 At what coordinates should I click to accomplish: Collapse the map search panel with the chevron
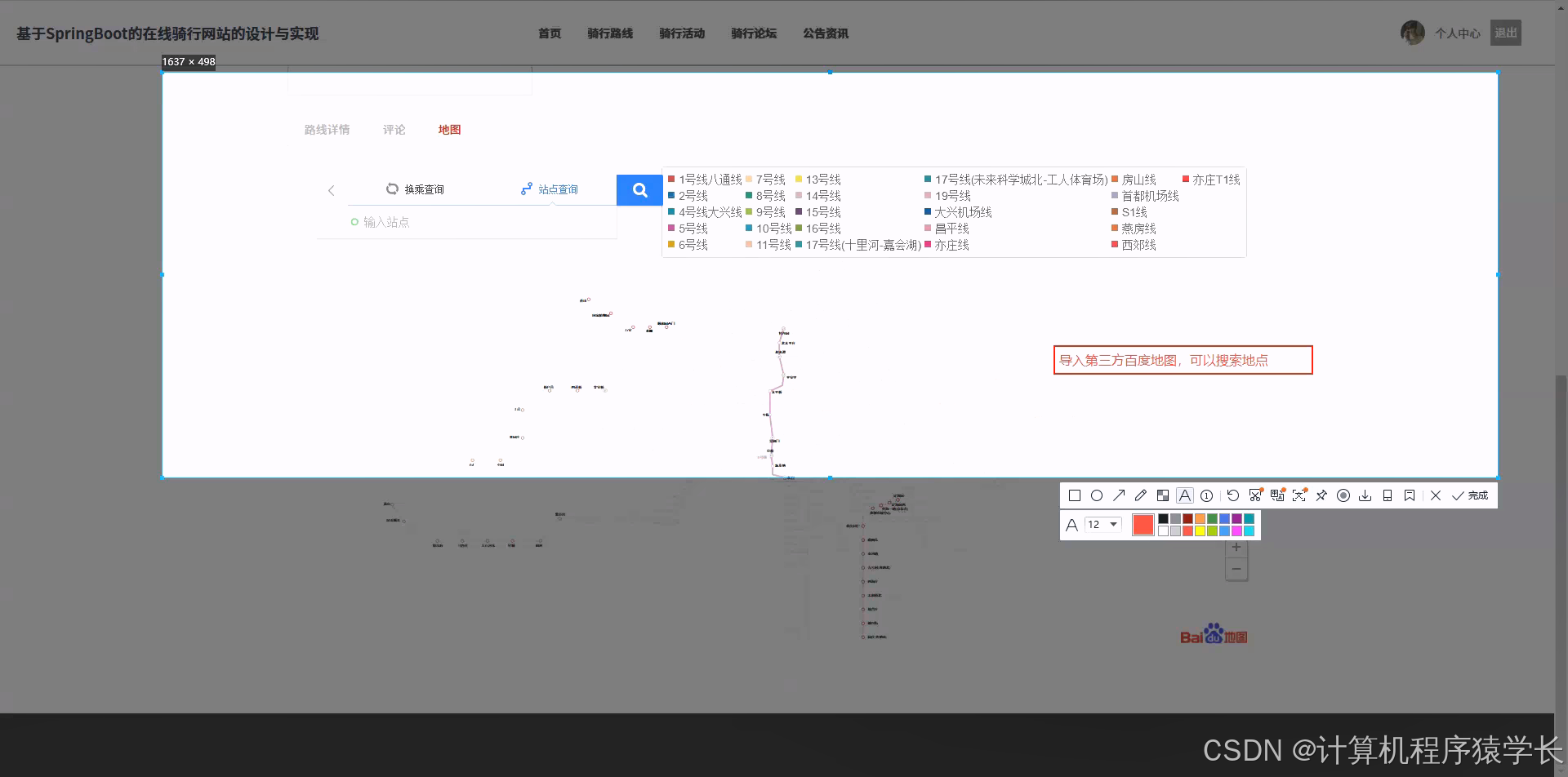(331, 190)
